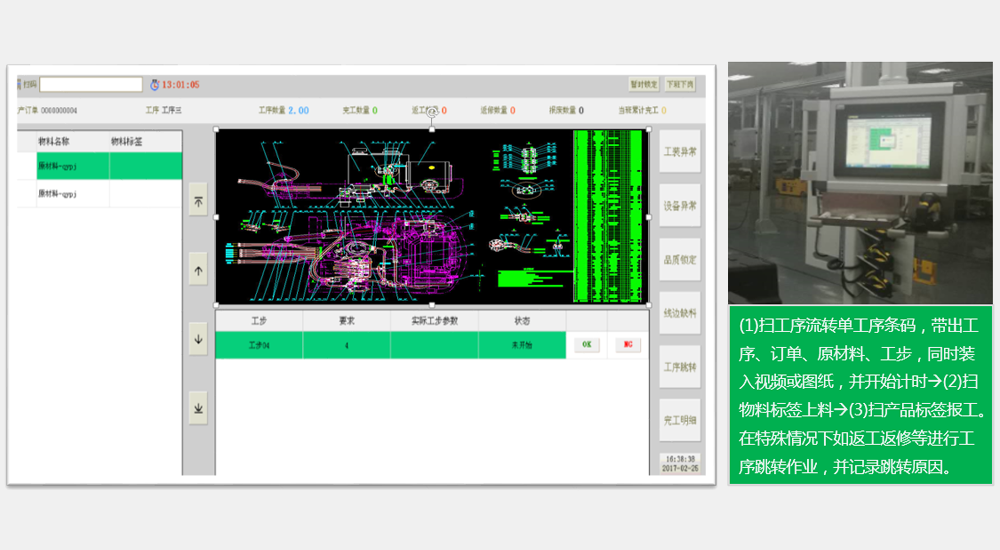Click the scan barcode input field
The height and width of the screenshot is (550, 1000).
90,85
